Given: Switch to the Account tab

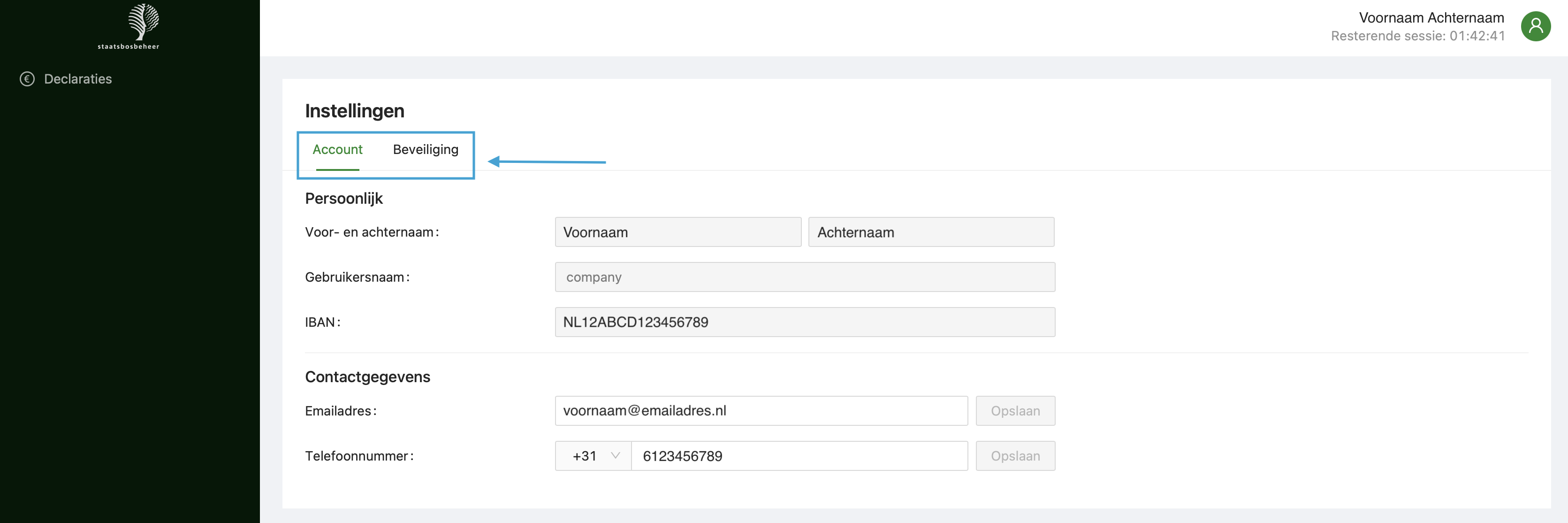Looking at the screenshot, I should point(337,149).
